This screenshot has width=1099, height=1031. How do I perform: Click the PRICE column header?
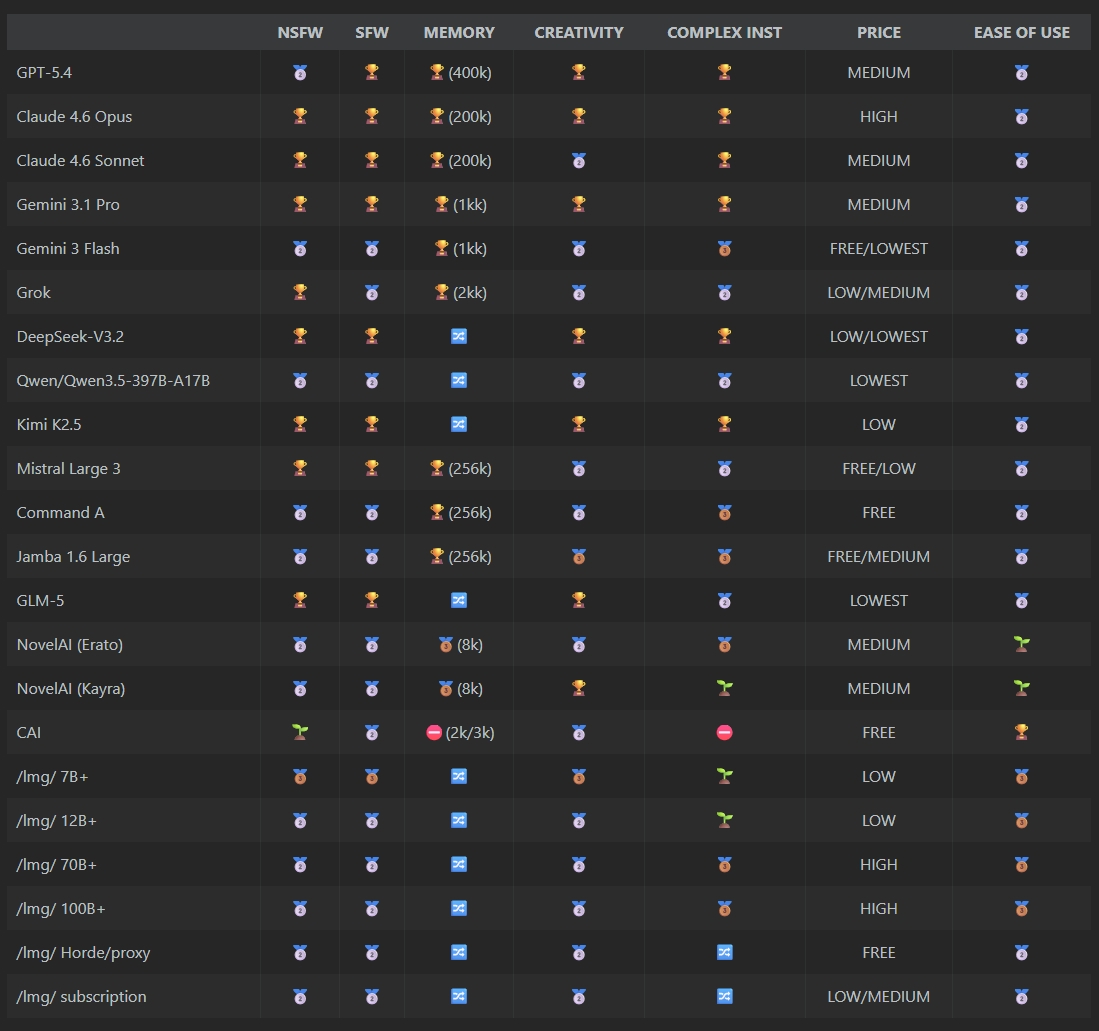click(x=878, y=32)
